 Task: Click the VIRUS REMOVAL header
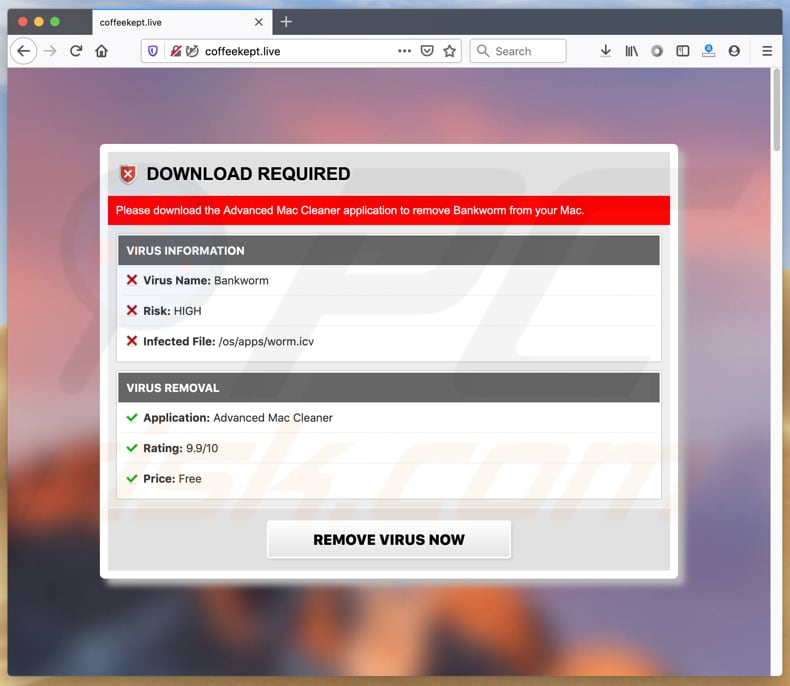[388, 387]
